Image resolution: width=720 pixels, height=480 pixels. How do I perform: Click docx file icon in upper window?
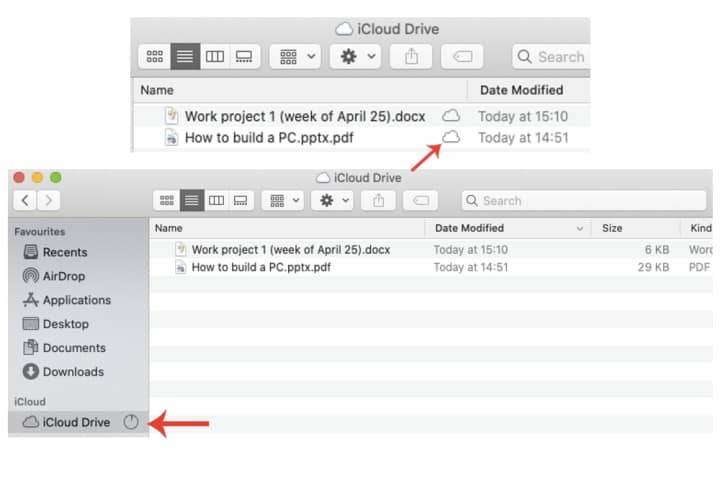(x=171, y=116)
